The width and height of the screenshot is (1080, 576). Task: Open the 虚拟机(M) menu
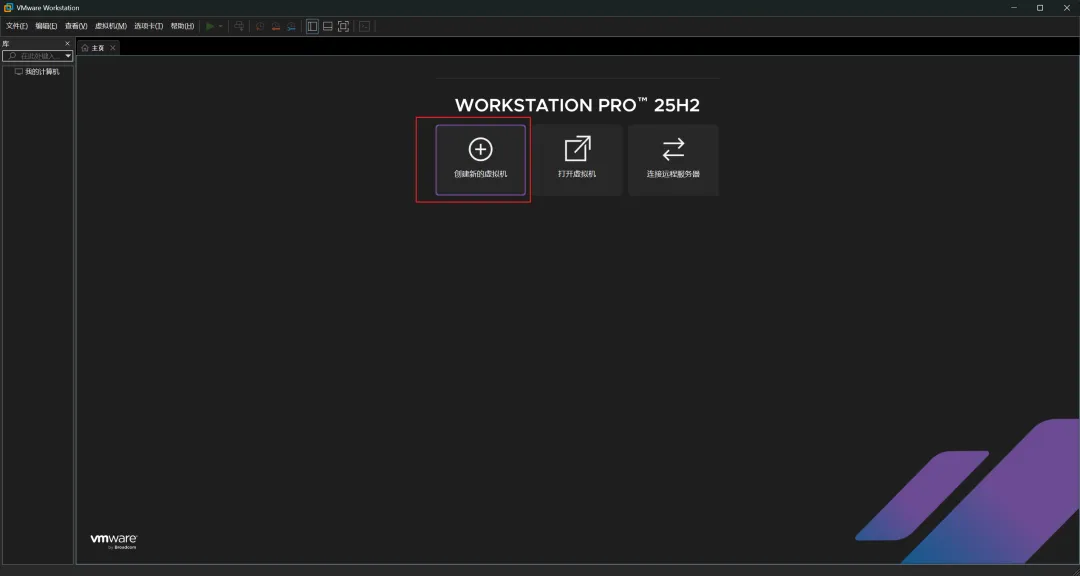(110, 26)
